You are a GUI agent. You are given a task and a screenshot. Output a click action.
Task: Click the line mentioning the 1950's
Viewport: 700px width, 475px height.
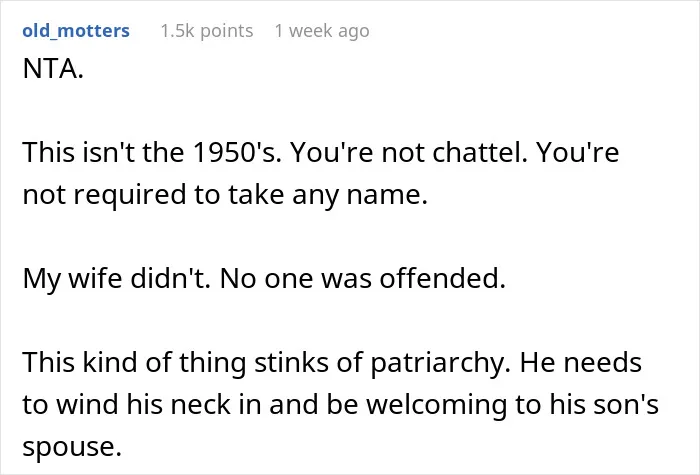click(x=321, y=152)
